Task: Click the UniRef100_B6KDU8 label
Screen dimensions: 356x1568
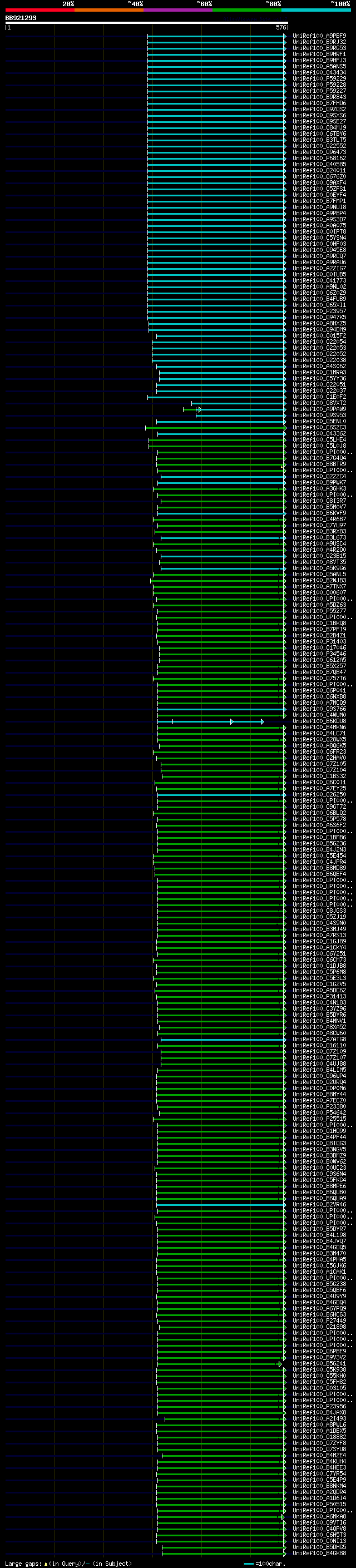Action: 319,721
